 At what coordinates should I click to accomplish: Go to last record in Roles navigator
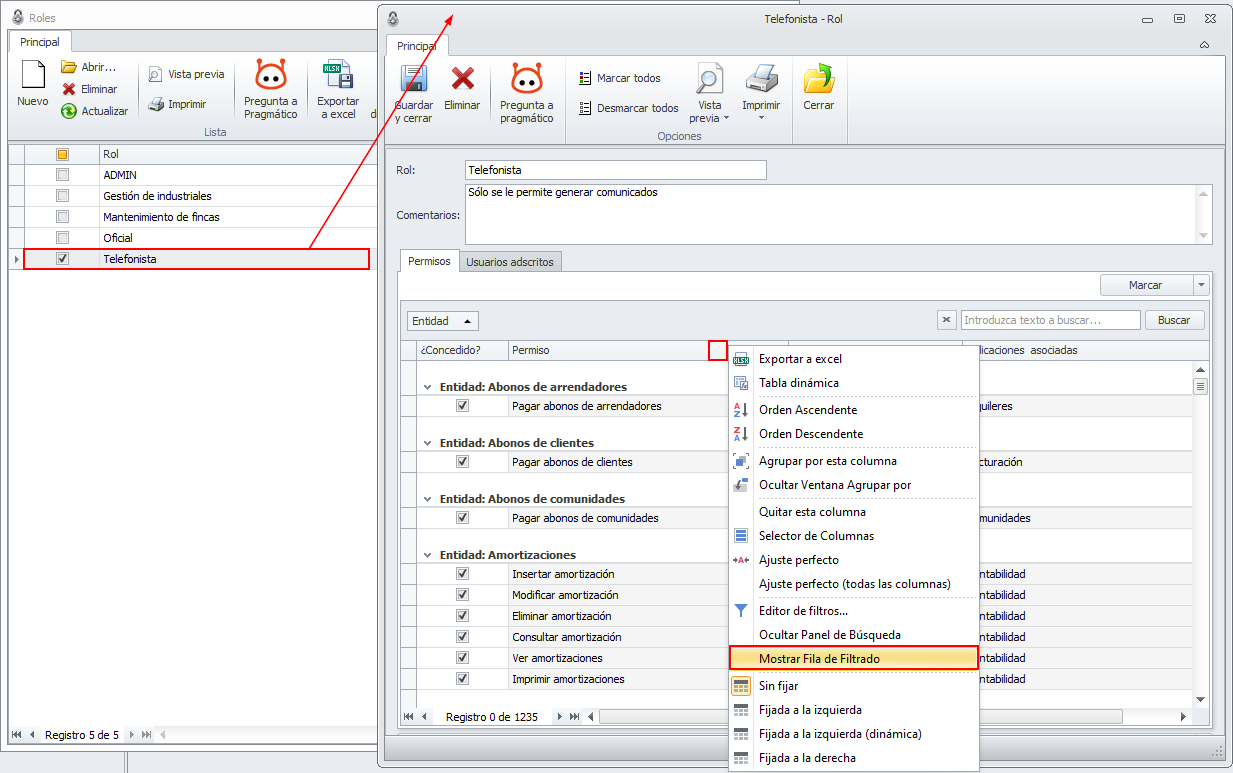[147, 735]
